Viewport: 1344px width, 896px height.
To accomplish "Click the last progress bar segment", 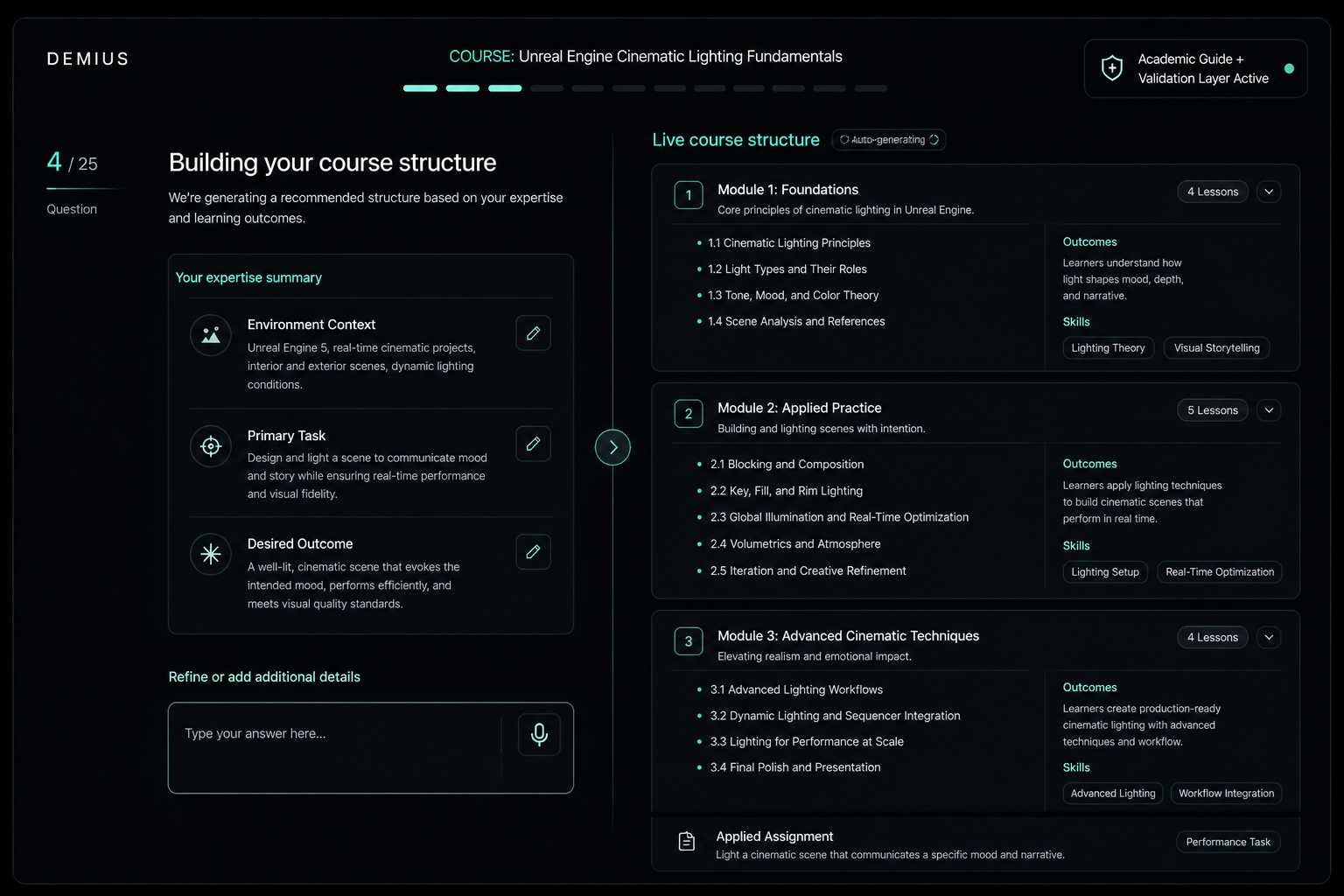I will point(871,88).
